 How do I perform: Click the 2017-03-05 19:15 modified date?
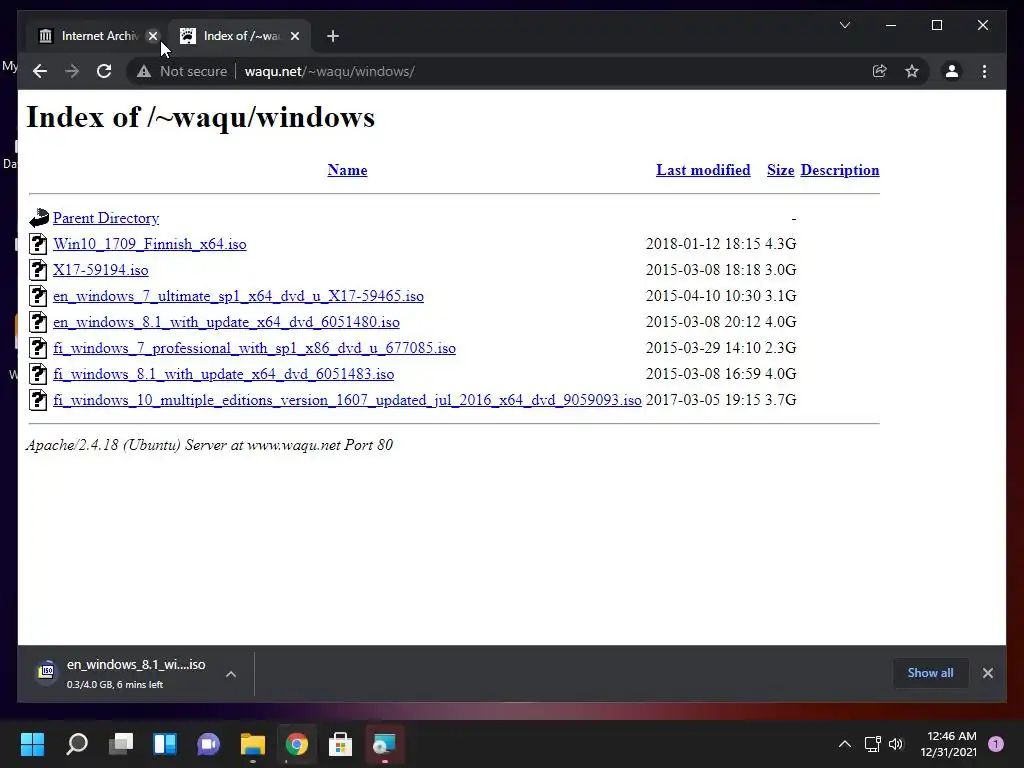(703, 400)
